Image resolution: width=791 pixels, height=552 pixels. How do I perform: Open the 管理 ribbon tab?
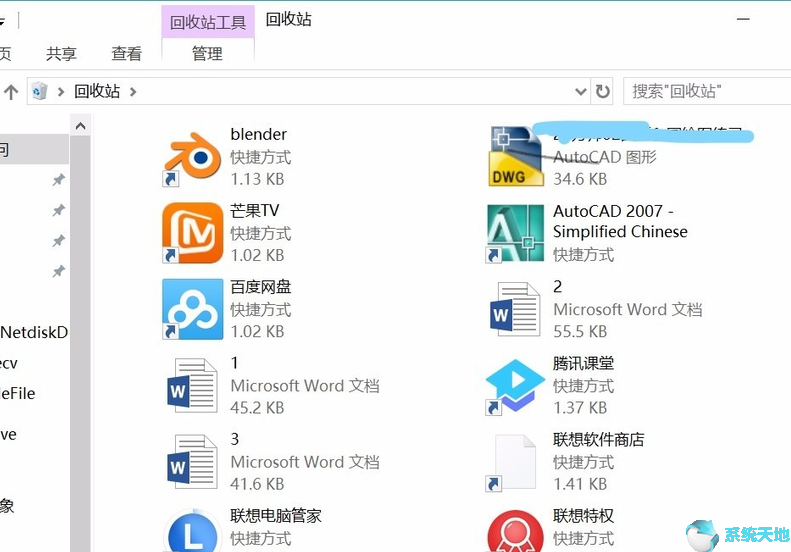click(x=207, y=53)
